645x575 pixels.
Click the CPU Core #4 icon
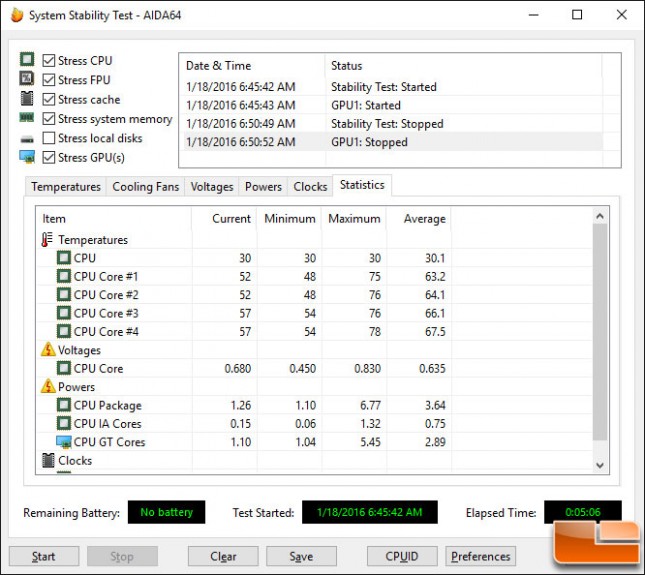point(64,331)
